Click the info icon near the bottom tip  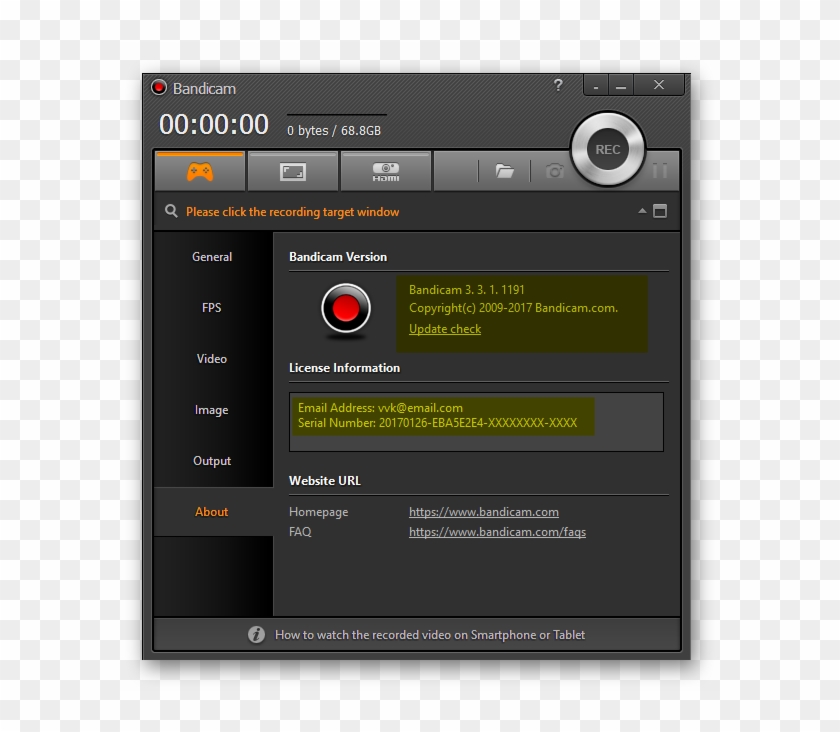point(258,634)
